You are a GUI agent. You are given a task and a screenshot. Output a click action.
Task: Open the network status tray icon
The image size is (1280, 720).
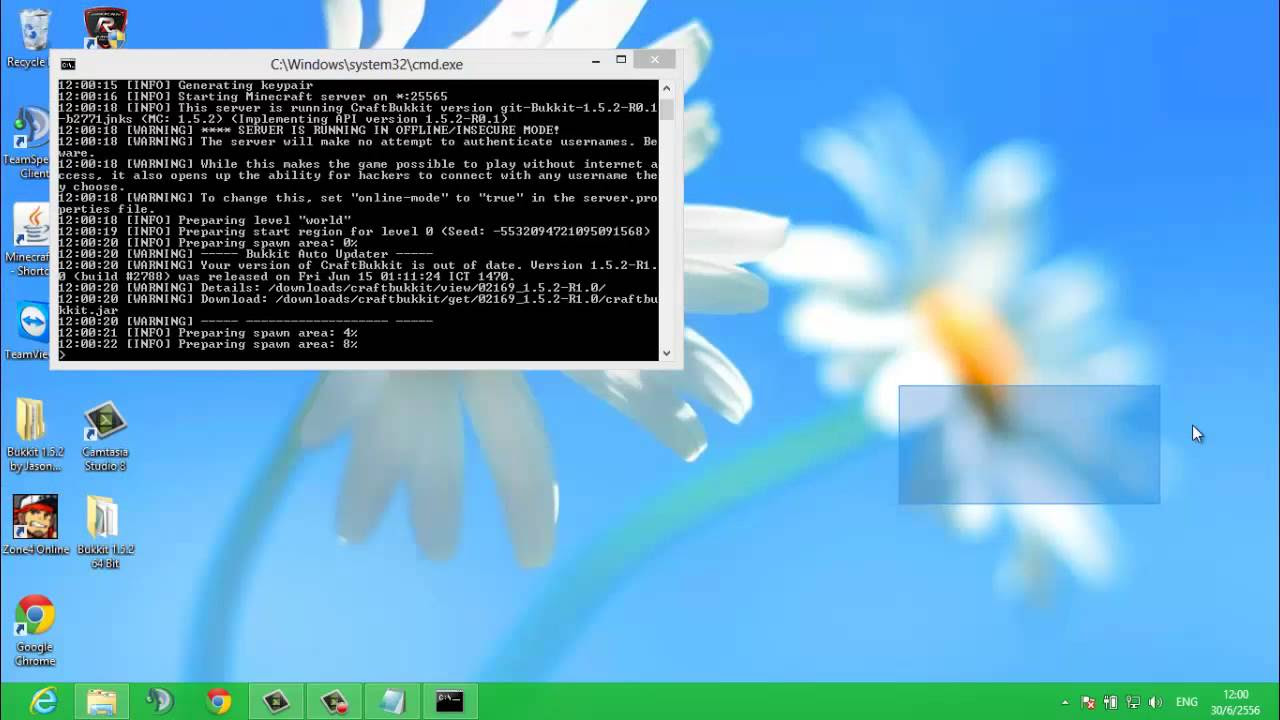1133,702
